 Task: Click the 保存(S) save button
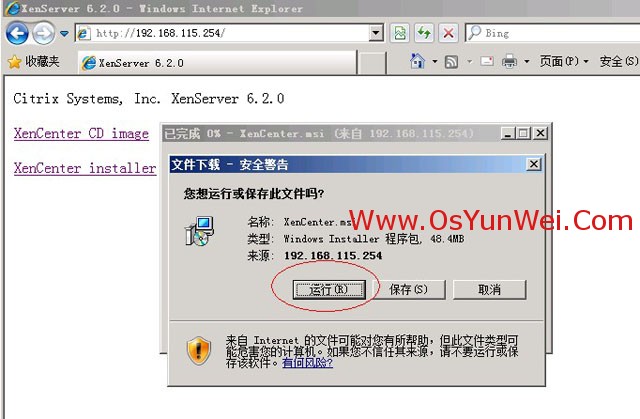pyautogui.click(x=407, y=289)
